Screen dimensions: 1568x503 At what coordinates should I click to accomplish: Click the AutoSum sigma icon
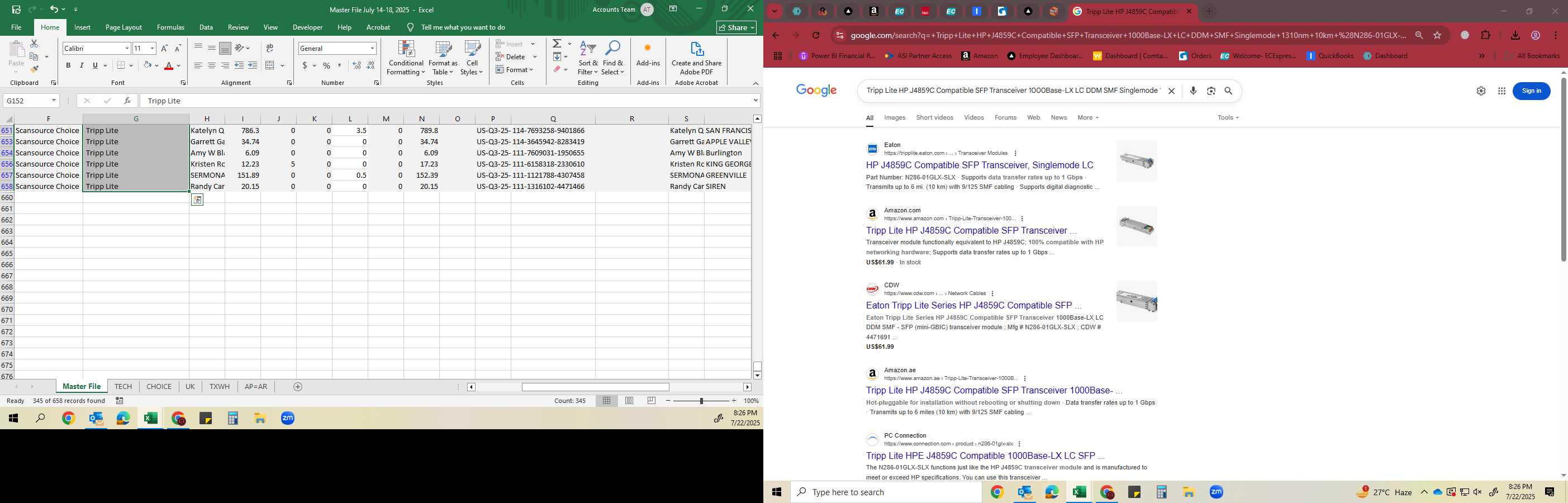coord(557,44)
